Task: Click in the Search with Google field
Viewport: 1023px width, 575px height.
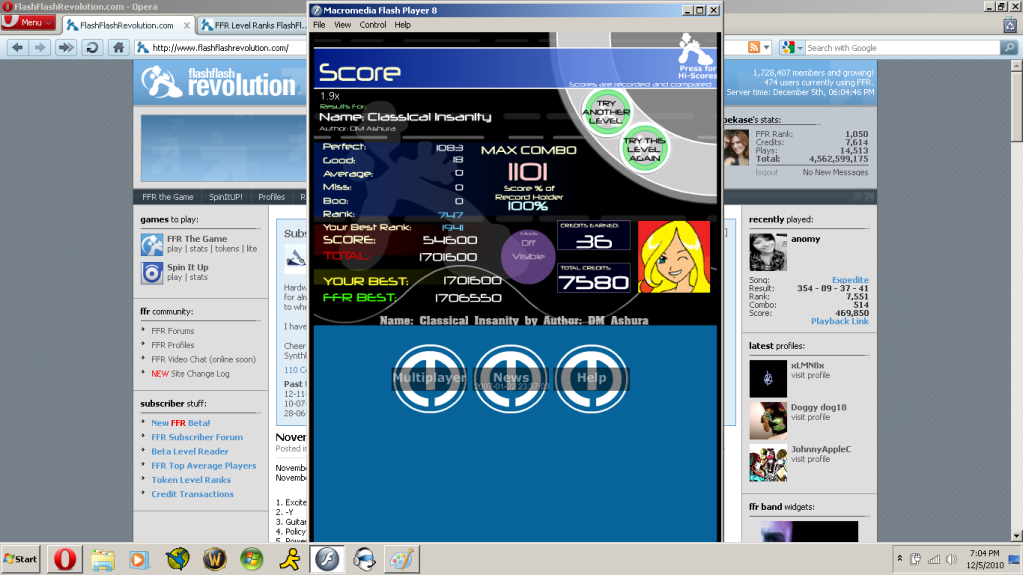Action: pos(900,47)
